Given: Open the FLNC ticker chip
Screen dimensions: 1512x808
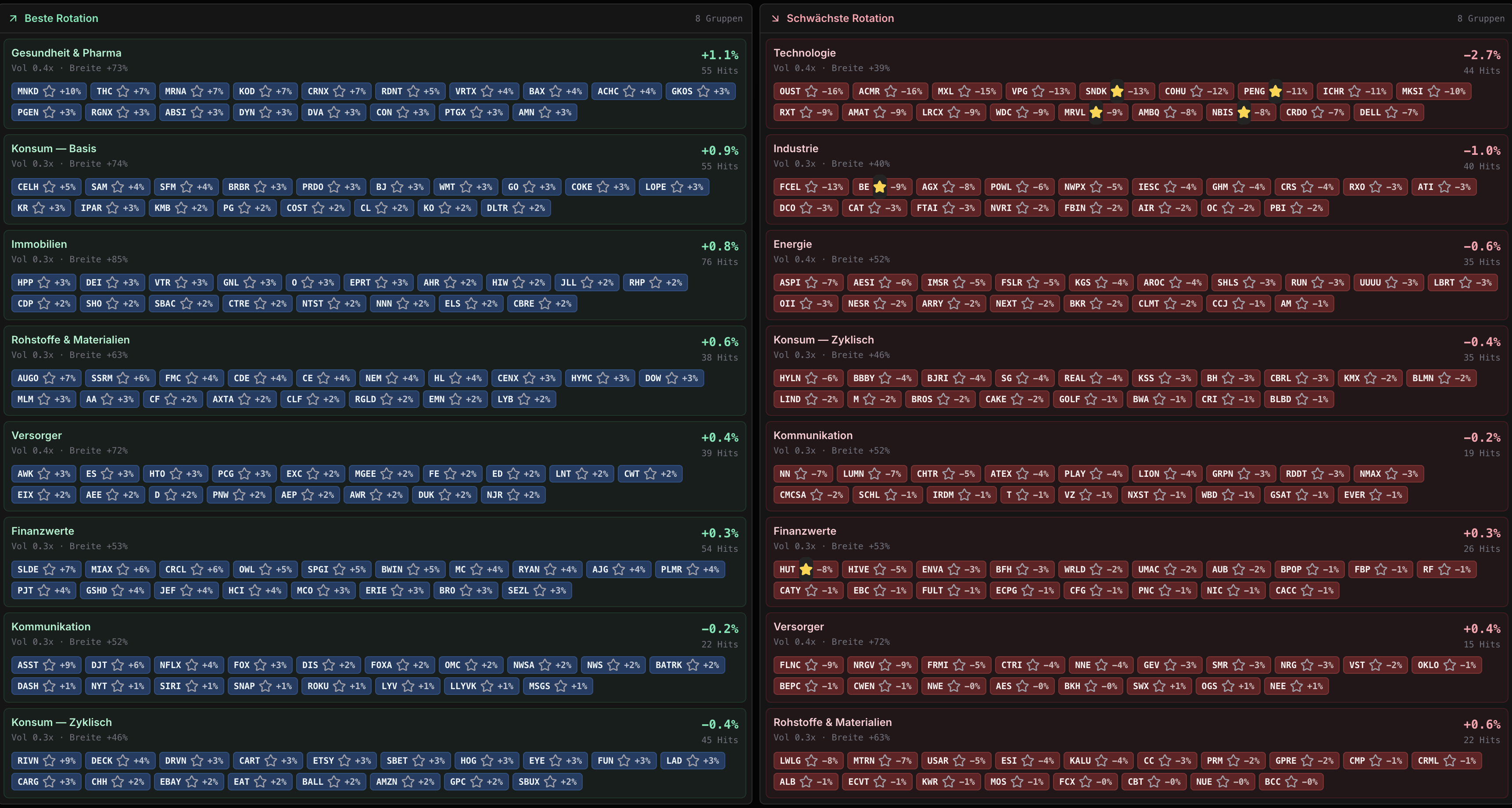Looking at the screenshot, I should click(809, 665).
